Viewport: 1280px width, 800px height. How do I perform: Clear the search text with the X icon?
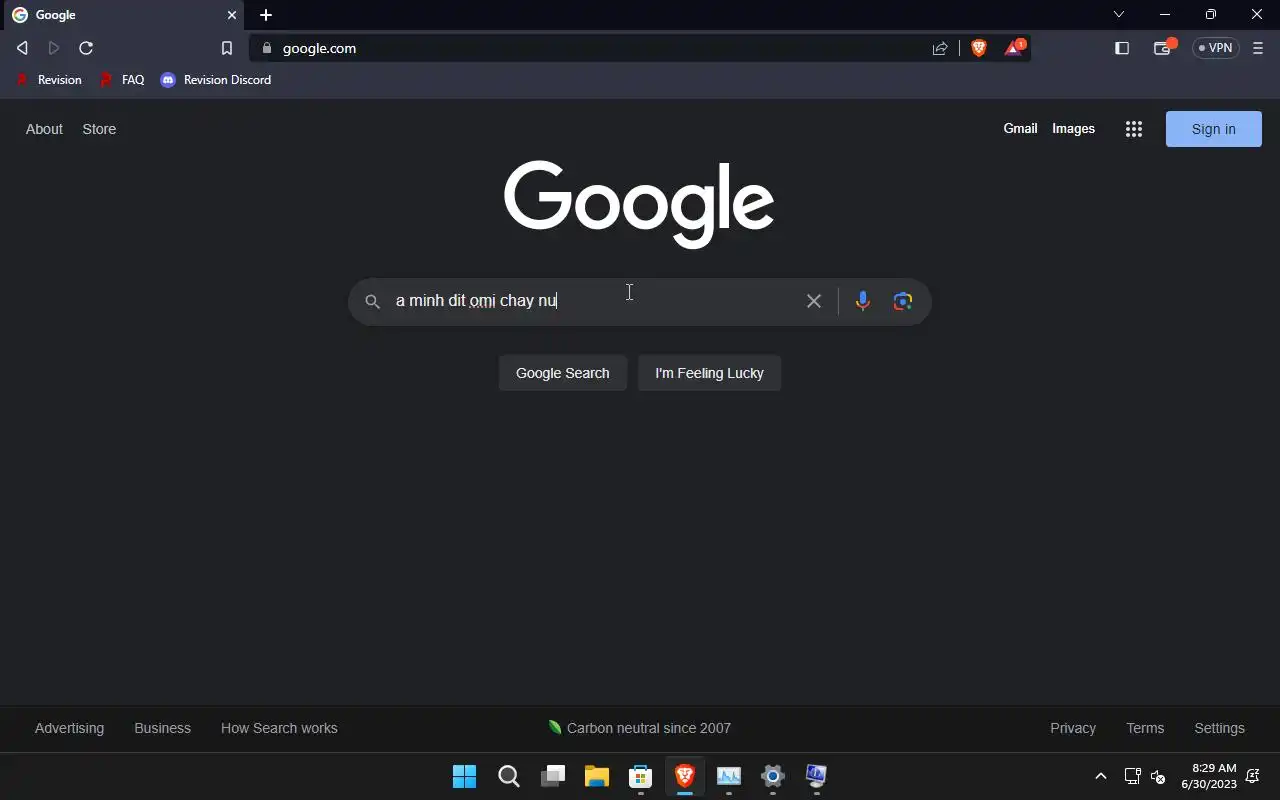click(814, 301)
